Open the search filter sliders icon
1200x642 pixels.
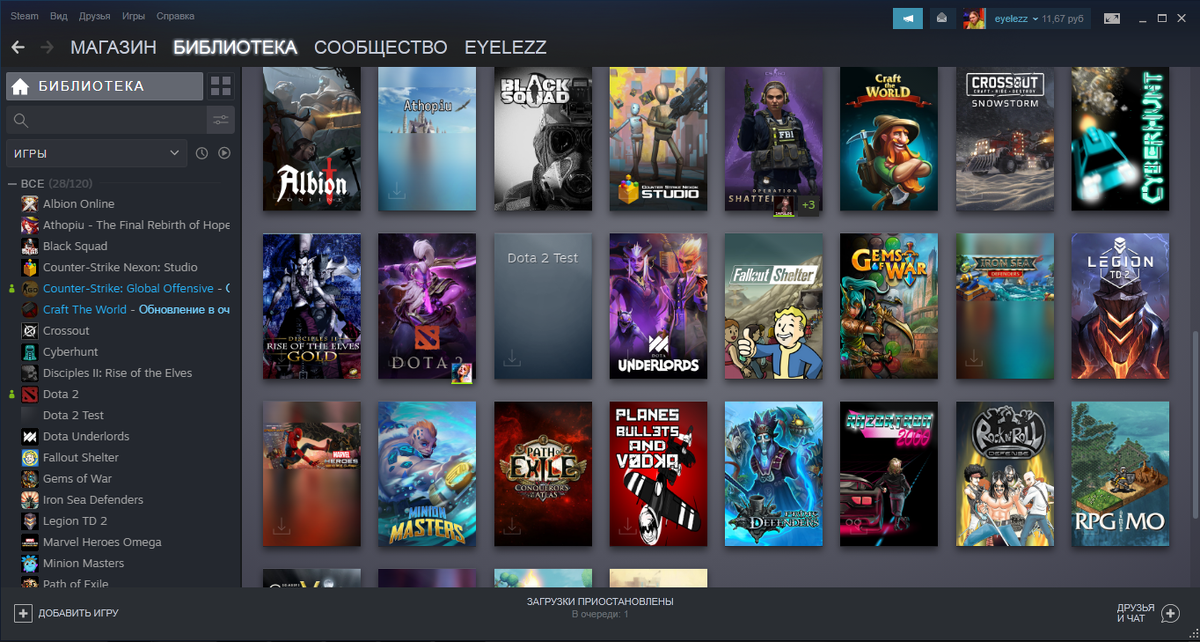click(222, 120)
